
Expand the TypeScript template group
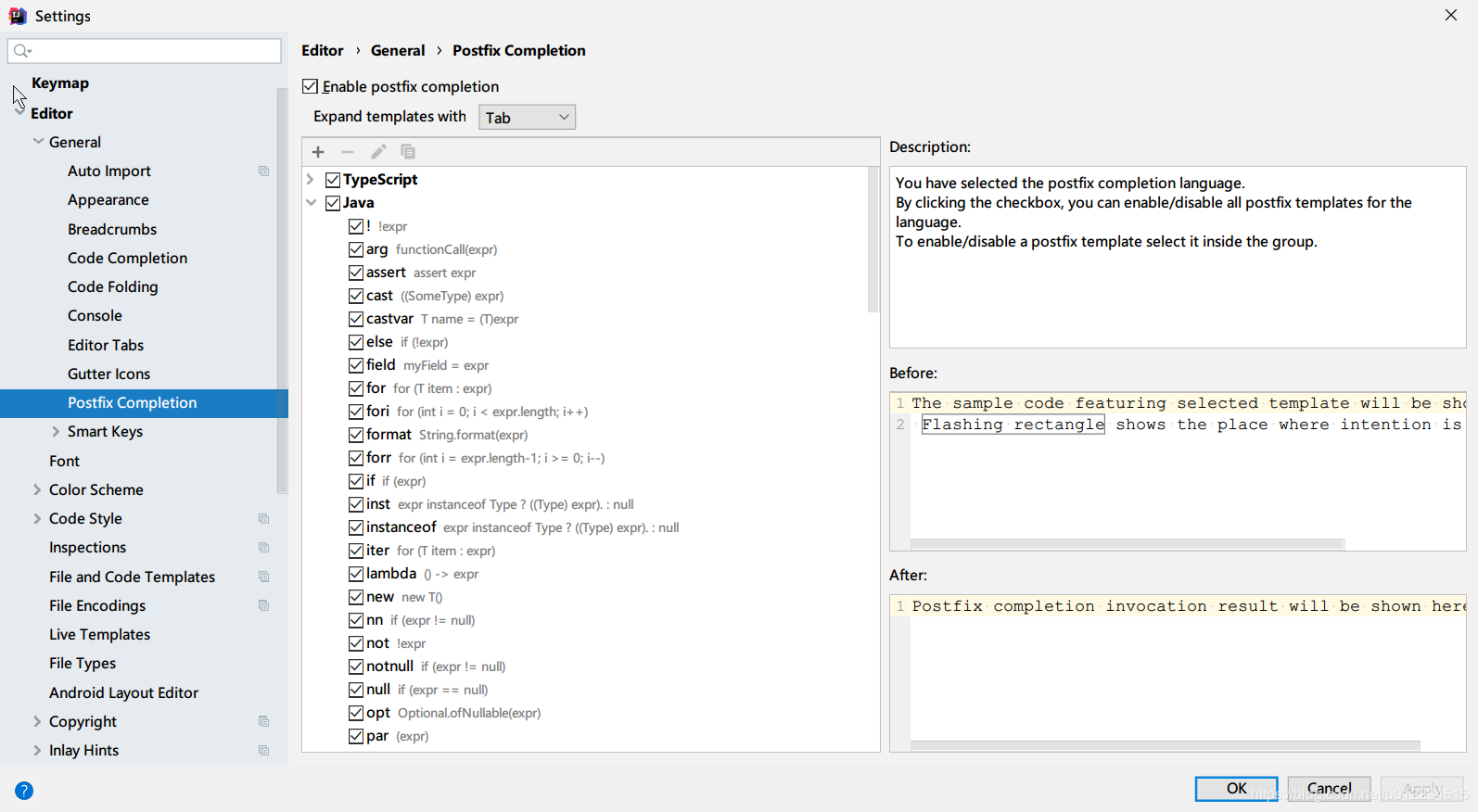tap(311, 180)
